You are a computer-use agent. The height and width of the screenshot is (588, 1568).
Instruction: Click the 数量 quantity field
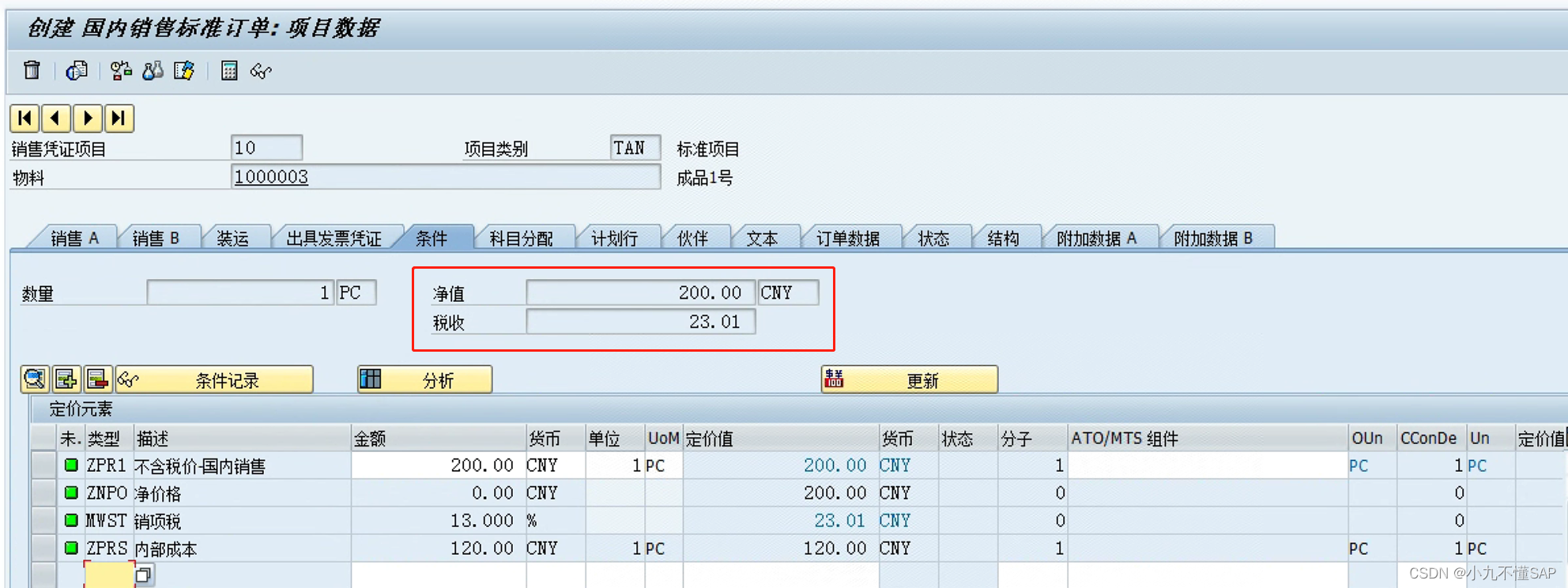click(x=240, y=292)
